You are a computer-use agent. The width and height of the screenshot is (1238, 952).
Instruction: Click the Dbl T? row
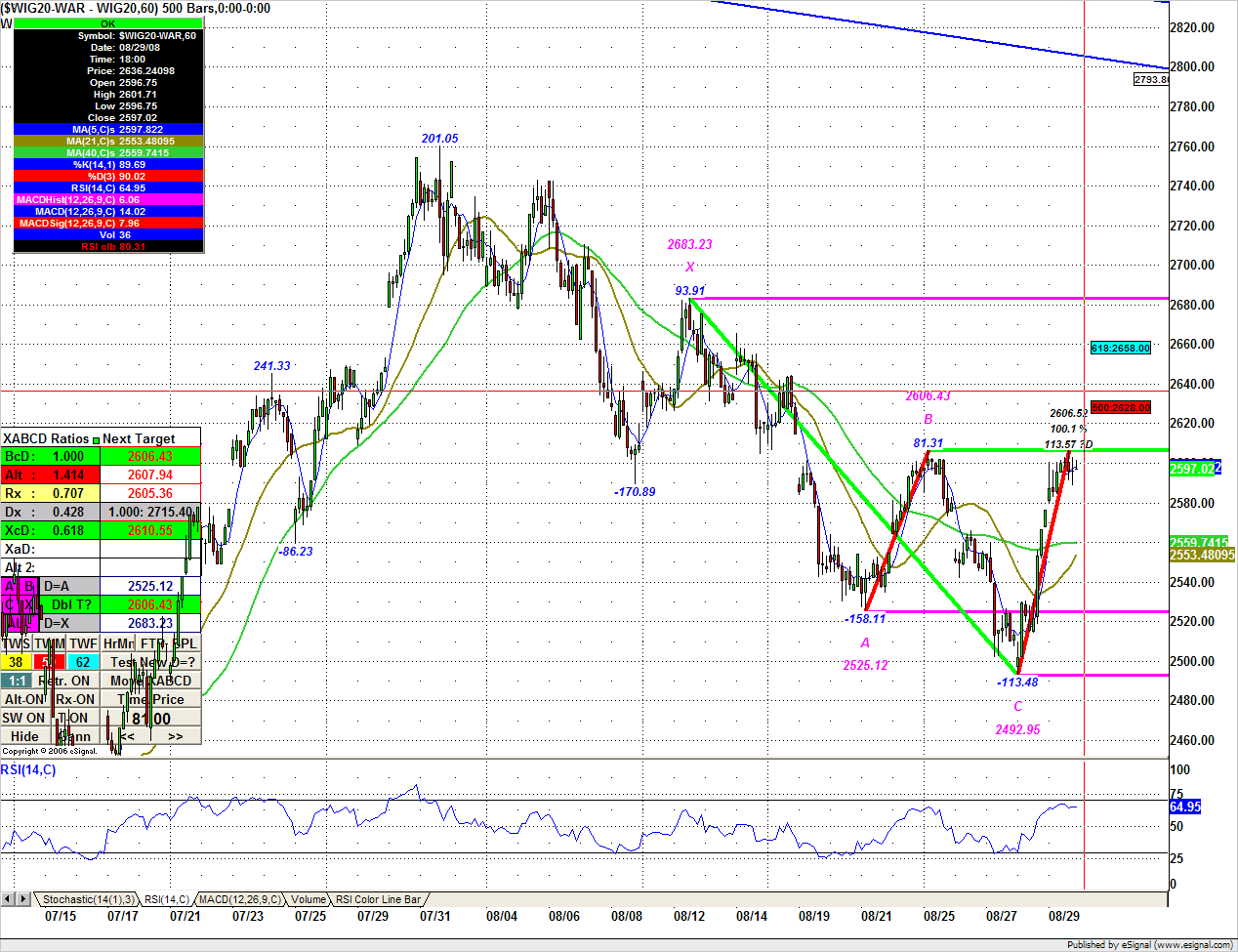click(x=70, y=604)
